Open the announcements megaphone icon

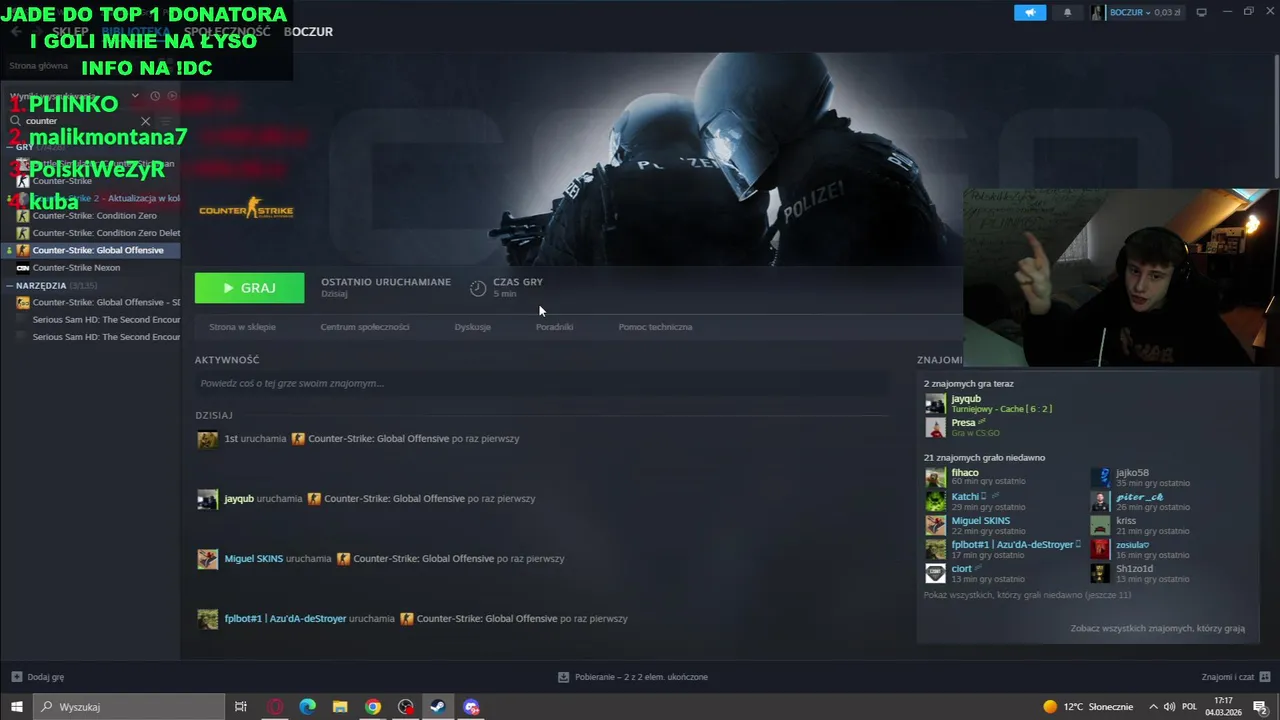[1030, 12]
